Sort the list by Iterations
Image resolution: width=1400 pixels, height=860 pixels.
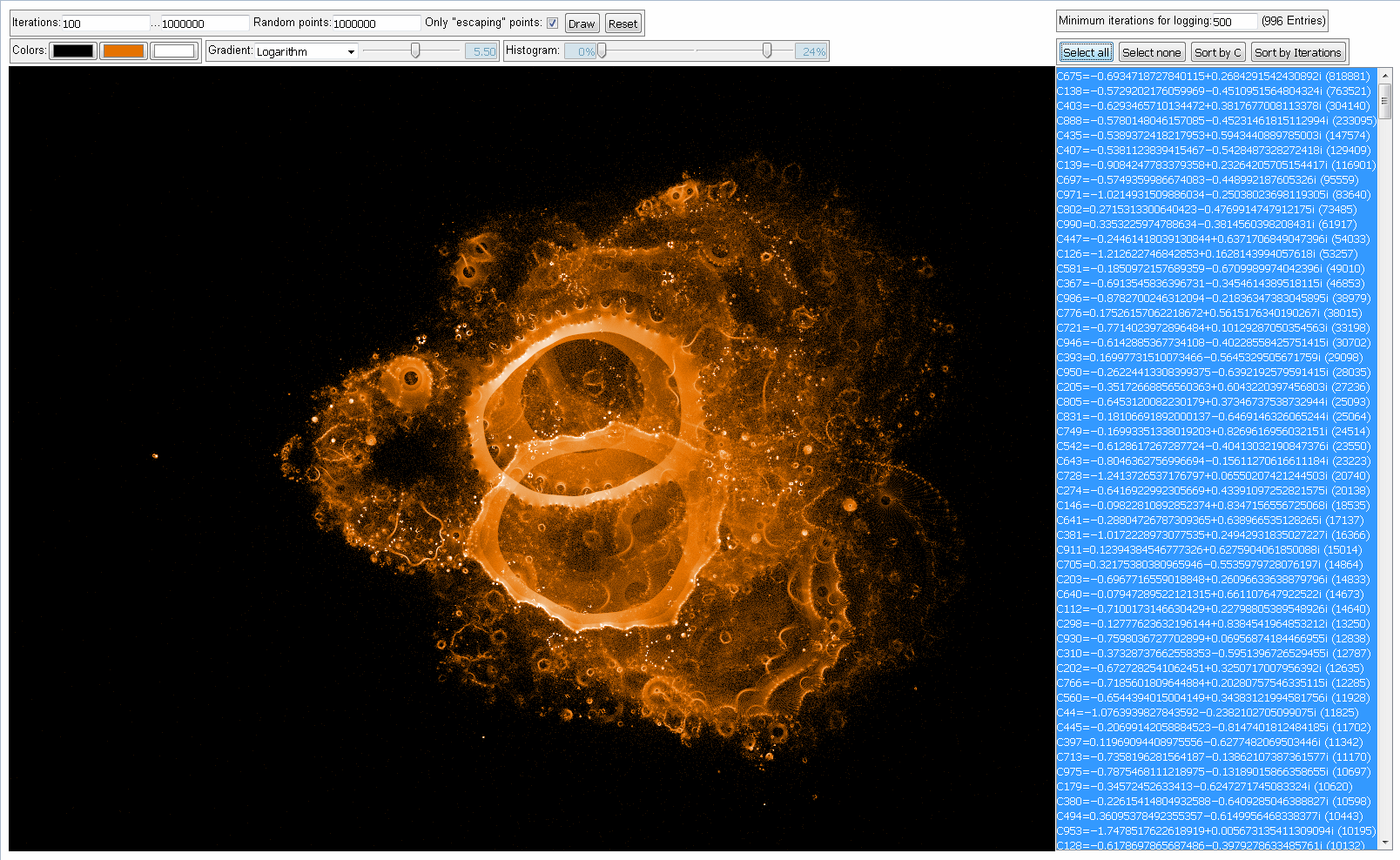(1297, 52)
